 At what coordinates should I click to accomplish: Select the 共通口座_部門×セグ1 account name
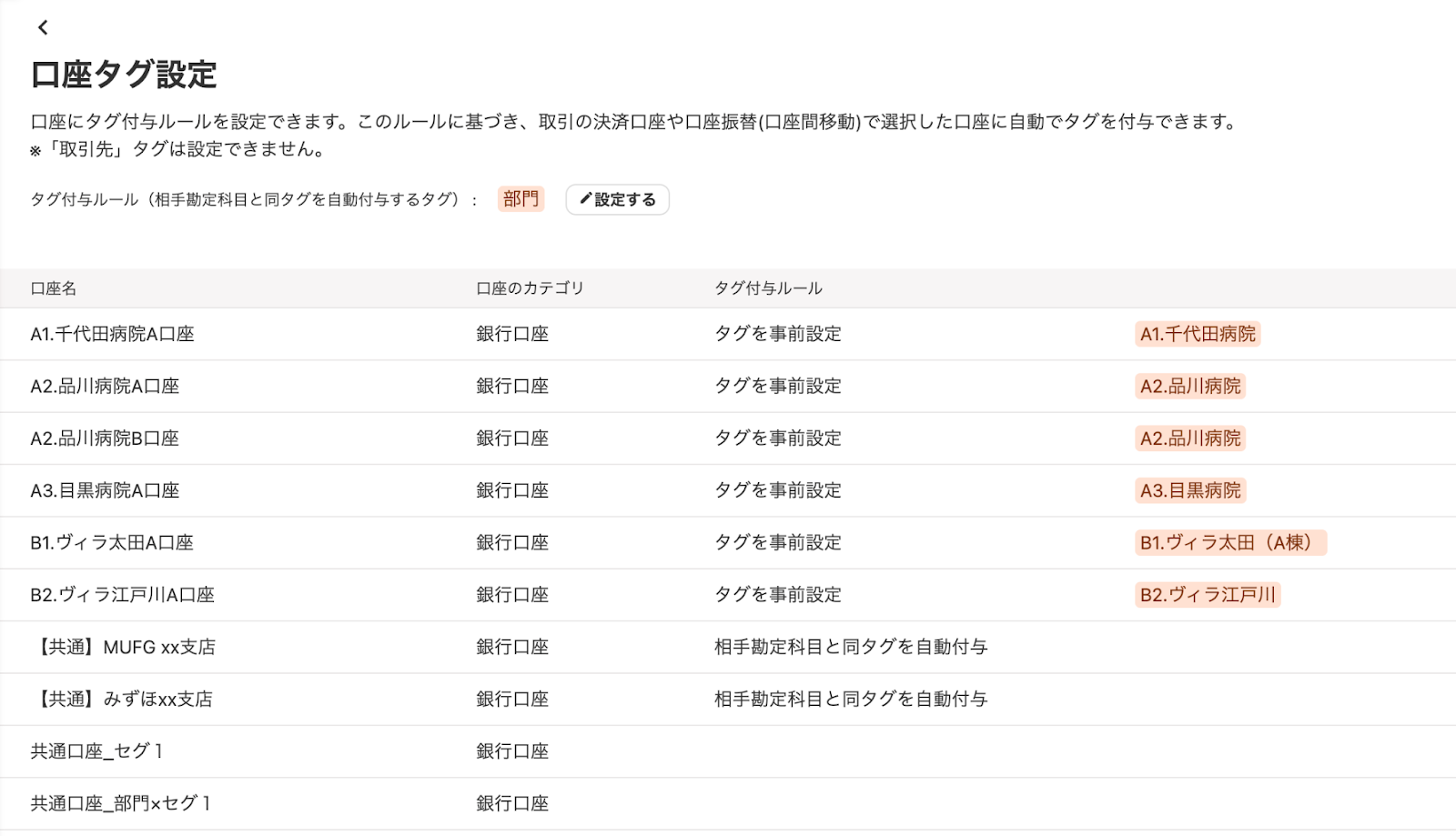120,803
